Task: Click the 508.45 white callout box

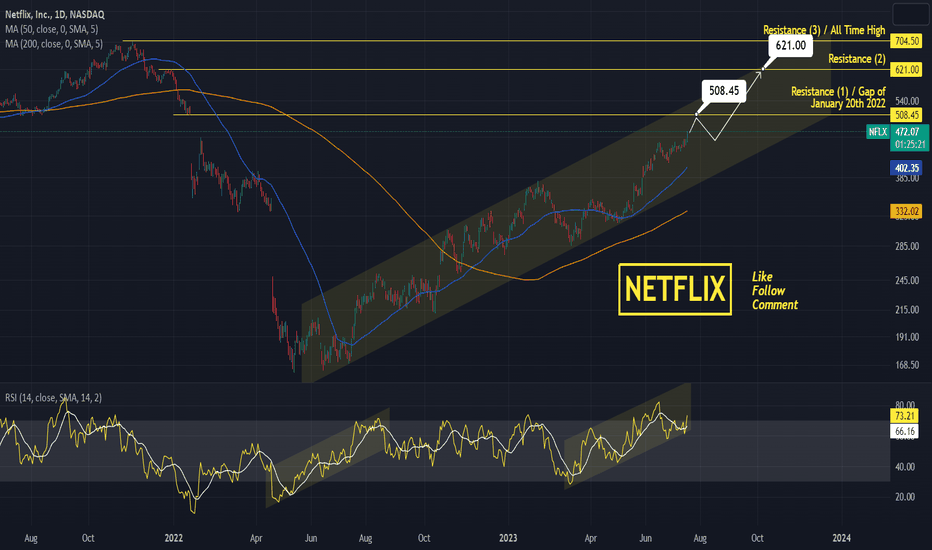Action: click(724, 90)
